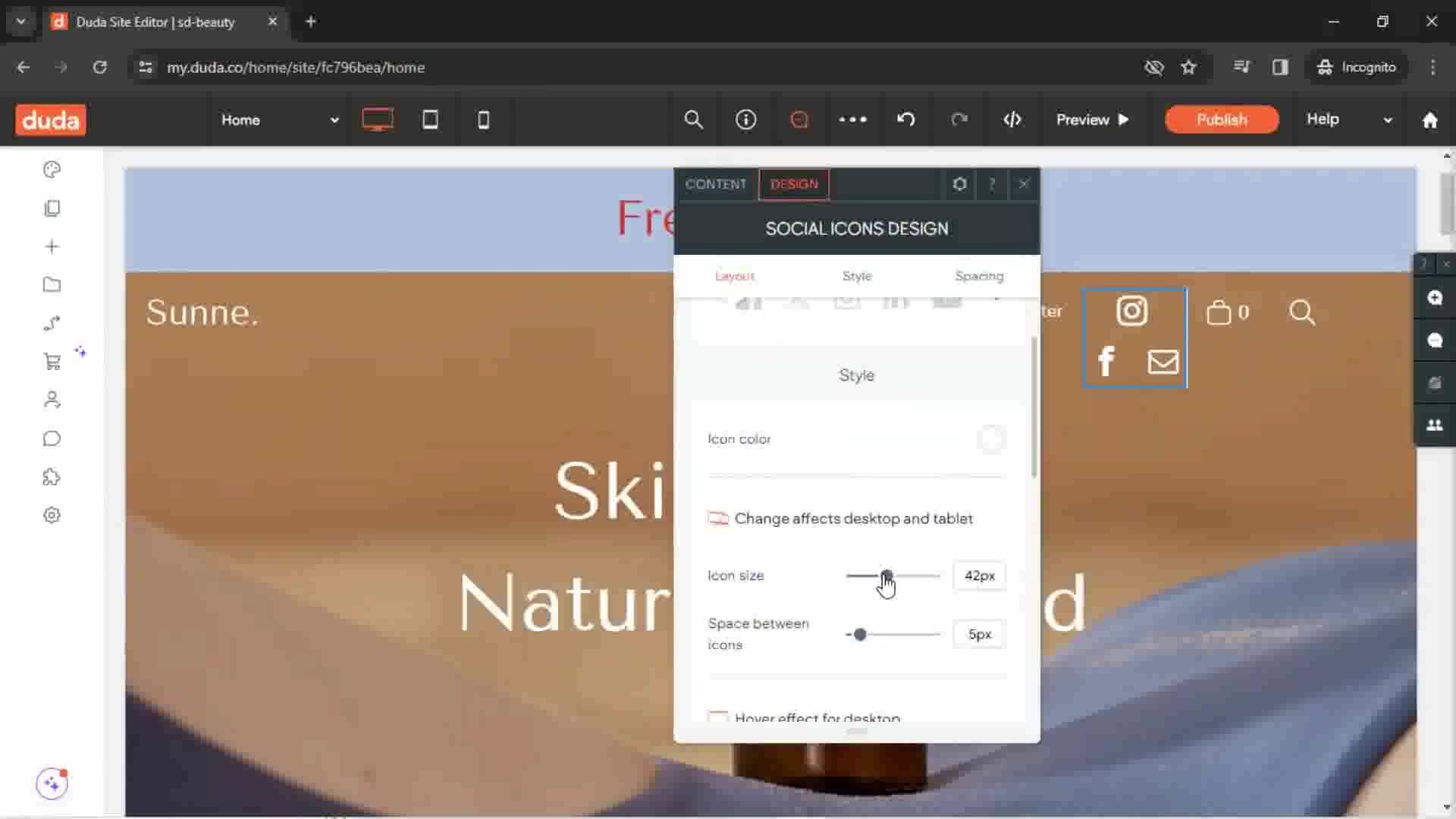Switch to mobile device view
The height and width of the screenshot is (819, 1456).
pos(483,120)
